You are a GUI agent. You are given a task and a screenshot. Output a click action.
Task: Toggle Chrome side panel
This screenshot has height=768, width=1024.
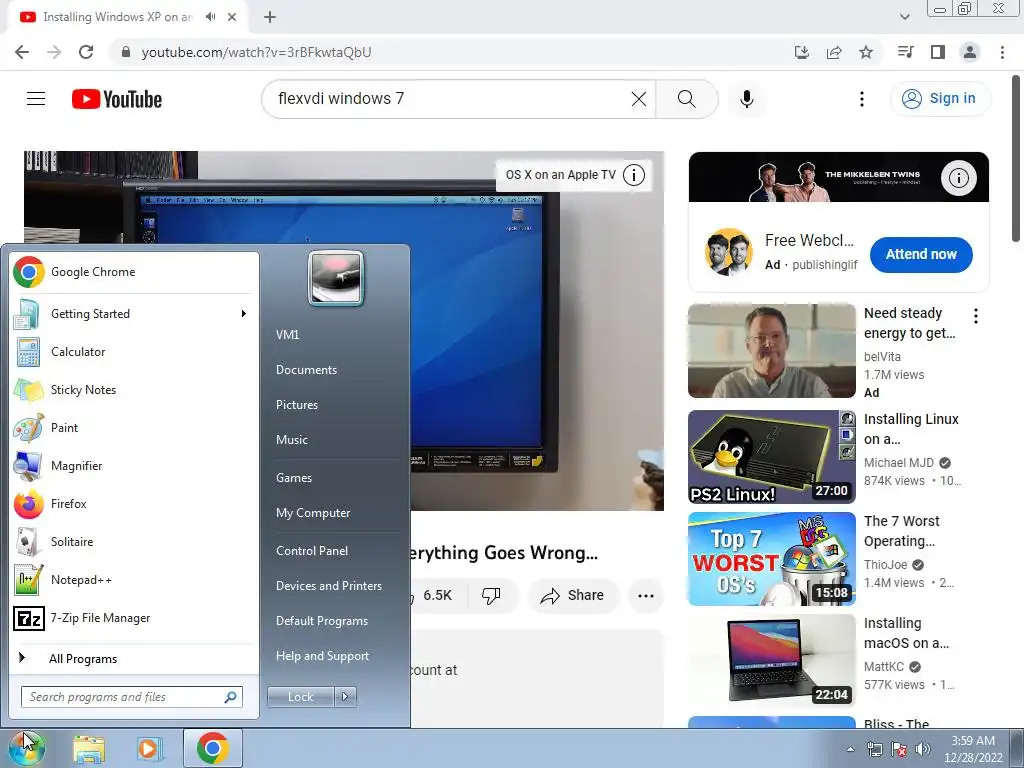938,52
